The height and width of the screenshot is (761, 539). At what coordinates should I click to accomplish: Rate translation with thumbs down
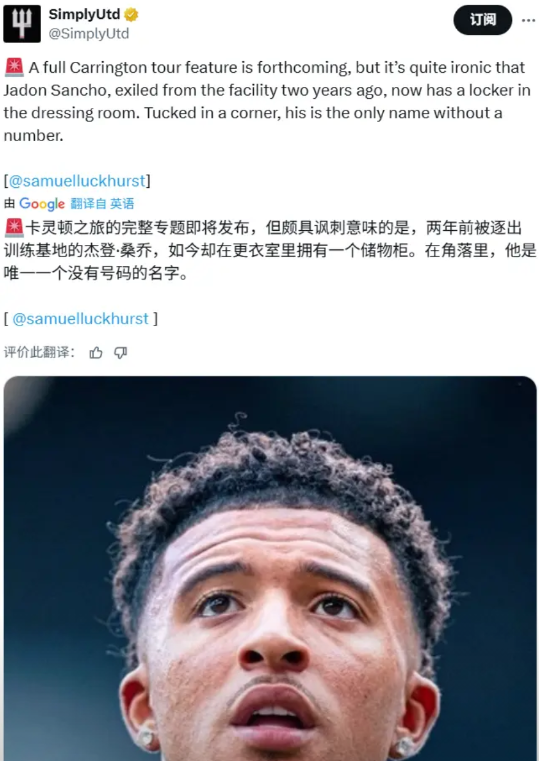coord(120,352)
